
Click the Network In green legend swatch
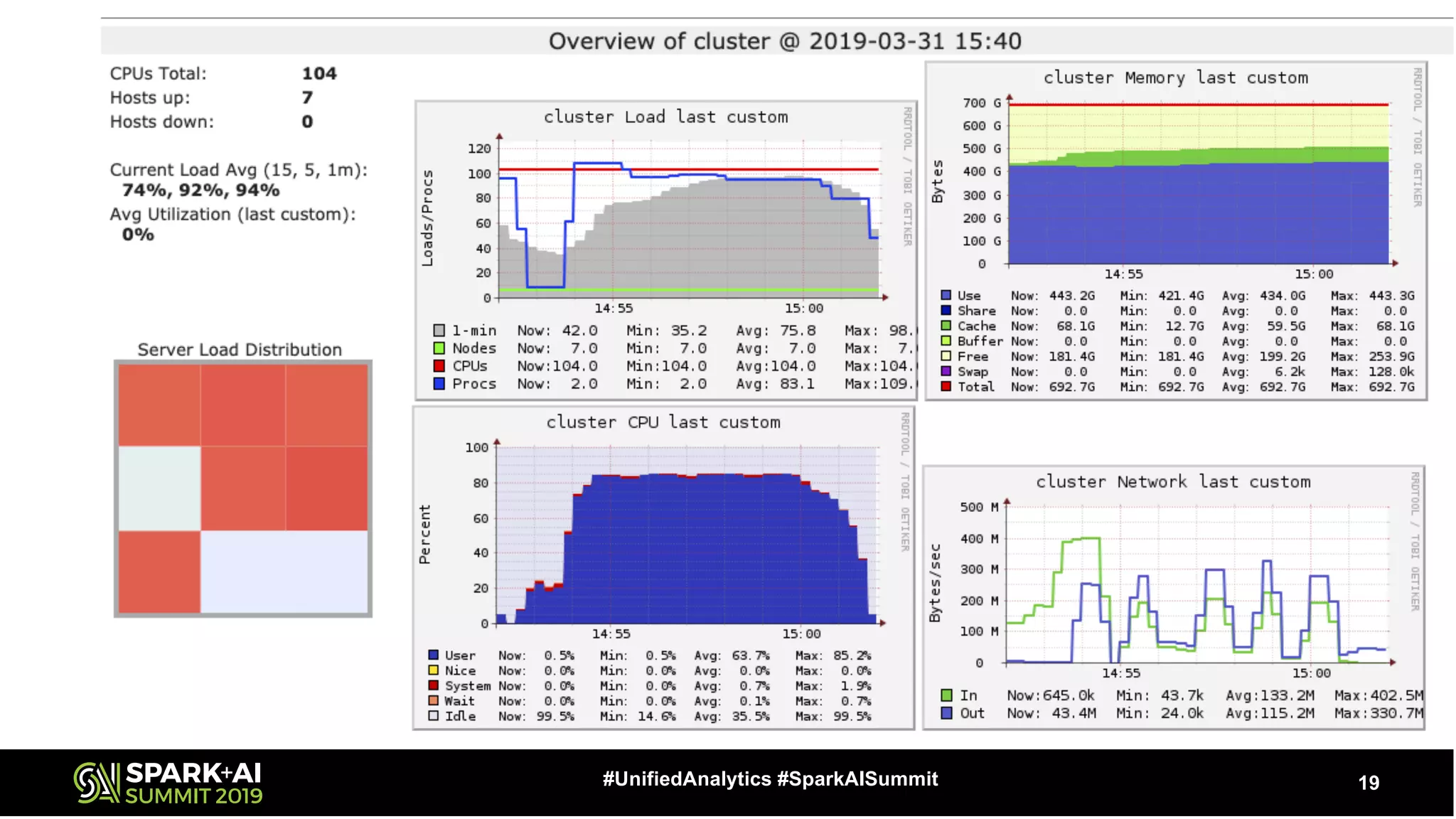click(946, 695)
